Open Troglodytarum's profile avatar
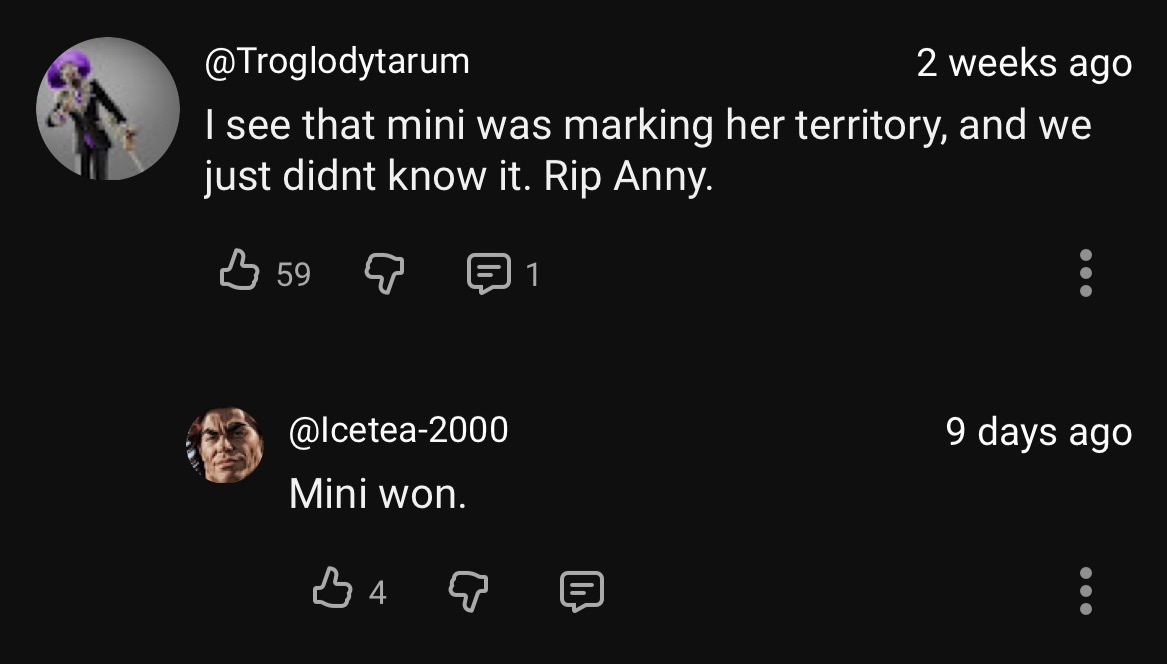 [107, 109]
